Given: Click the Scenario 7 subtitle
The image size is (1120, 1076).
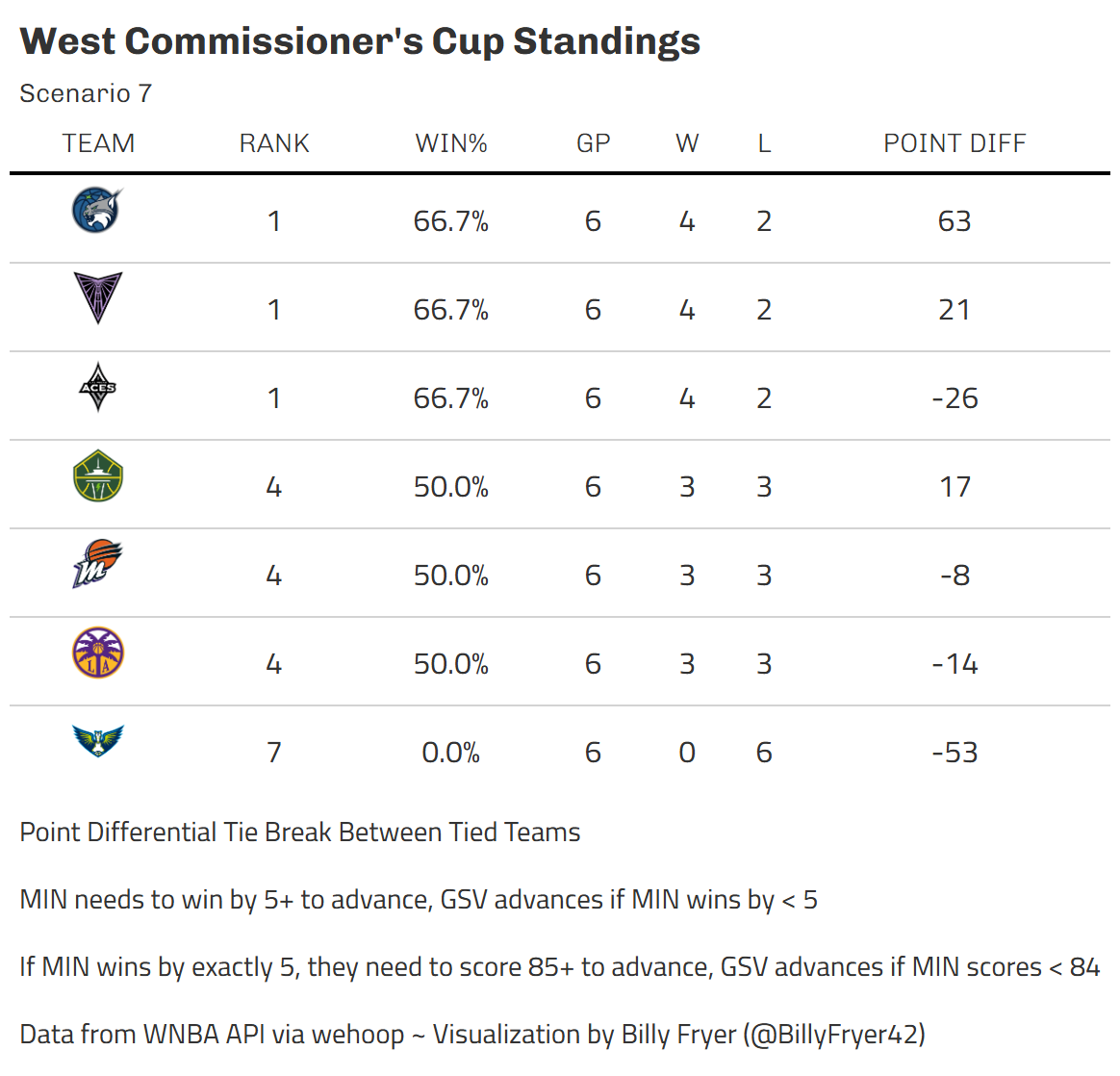Looking at the screenshot, I should (x=86, y=93).
